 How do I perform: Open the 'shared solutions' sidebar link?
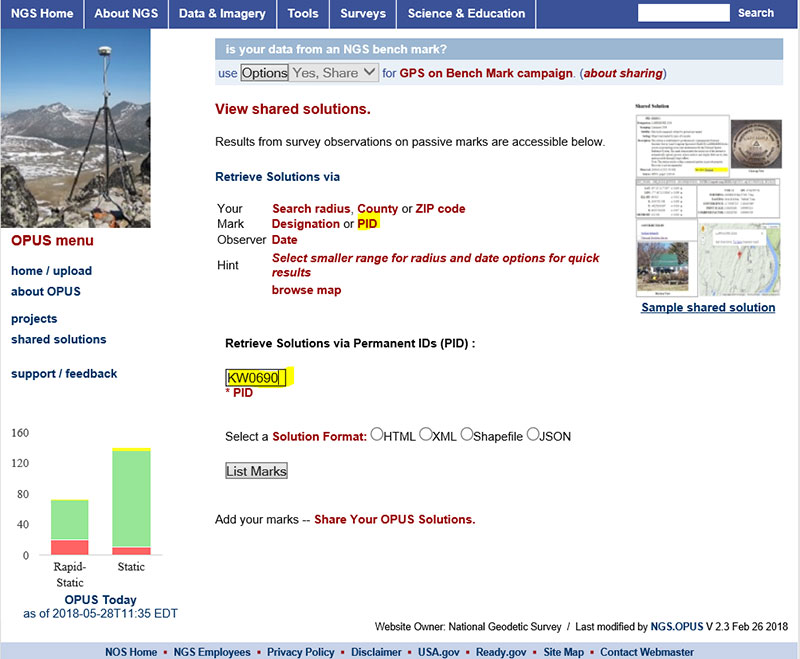[x=58, y=340]
